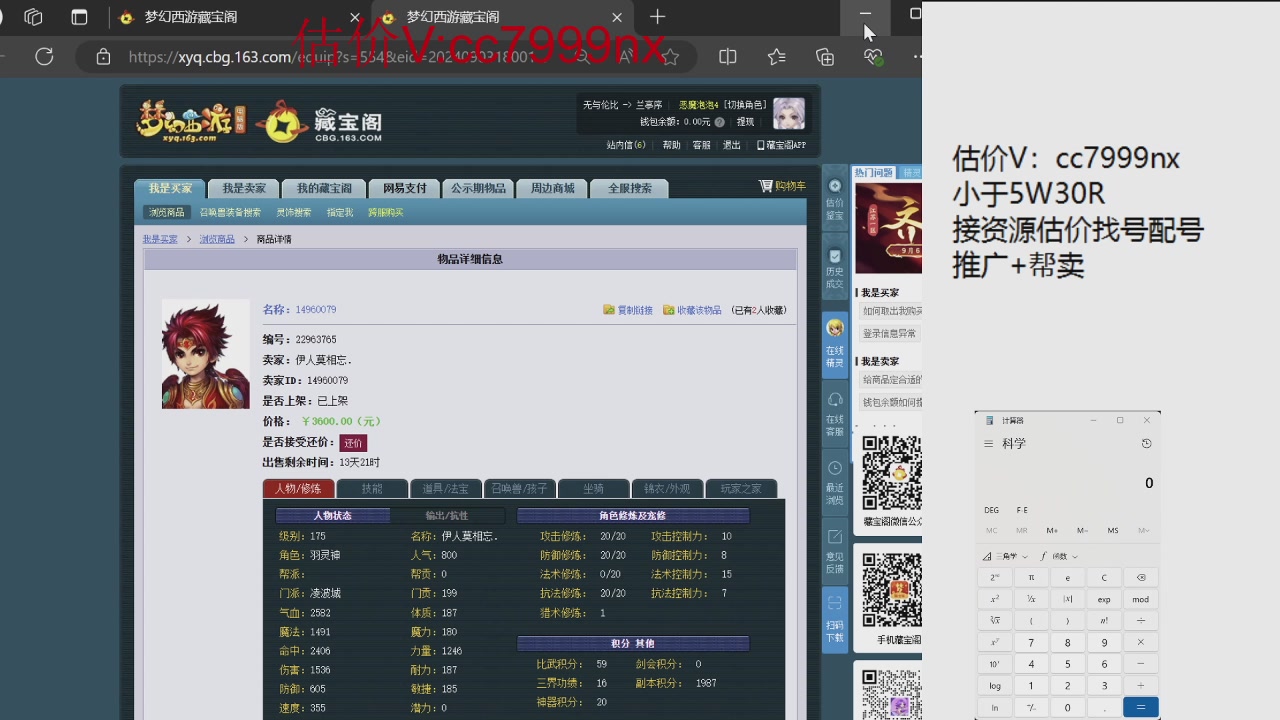This screenshot has width=1280, height=720.
Task: Toggle the 2nd function key in calculator
Action: [x=995, y=578]
